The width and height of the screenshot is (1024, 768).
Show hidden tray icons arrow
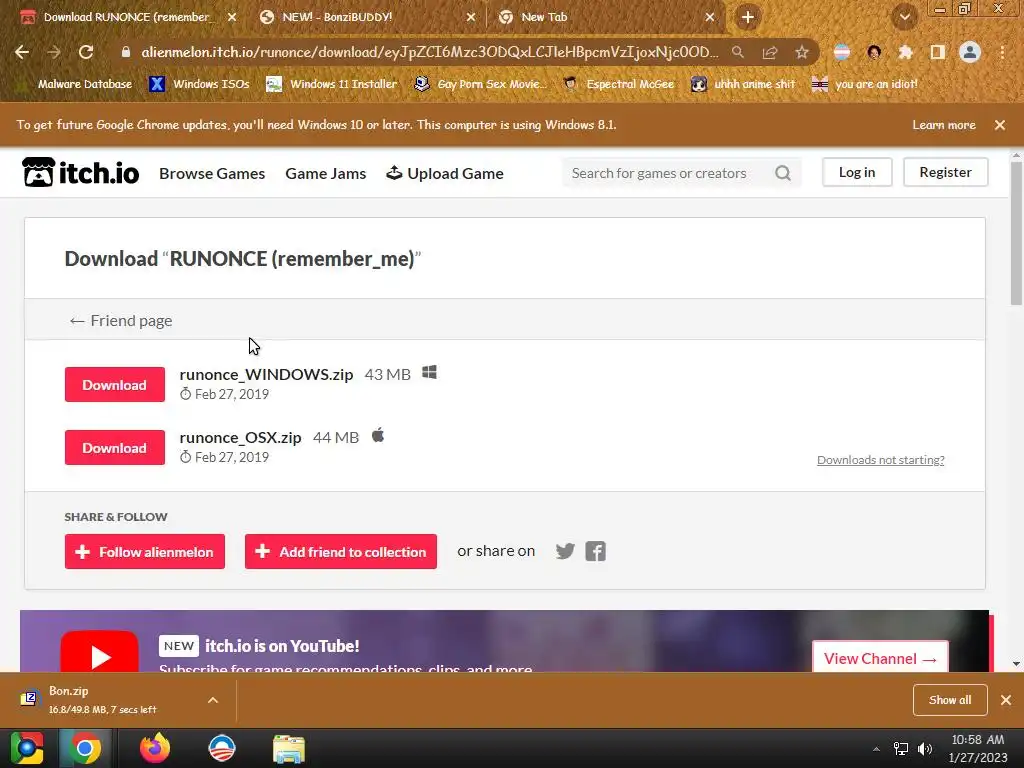(x=876, y=749)
